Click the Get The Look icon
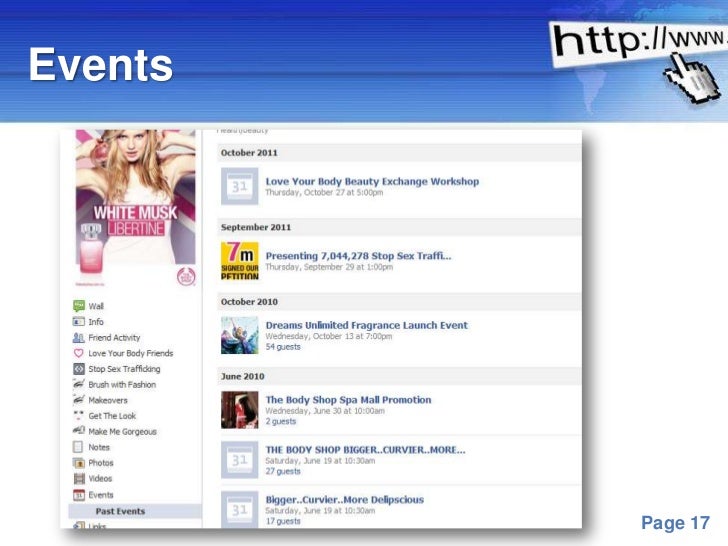 coord(79,416)
